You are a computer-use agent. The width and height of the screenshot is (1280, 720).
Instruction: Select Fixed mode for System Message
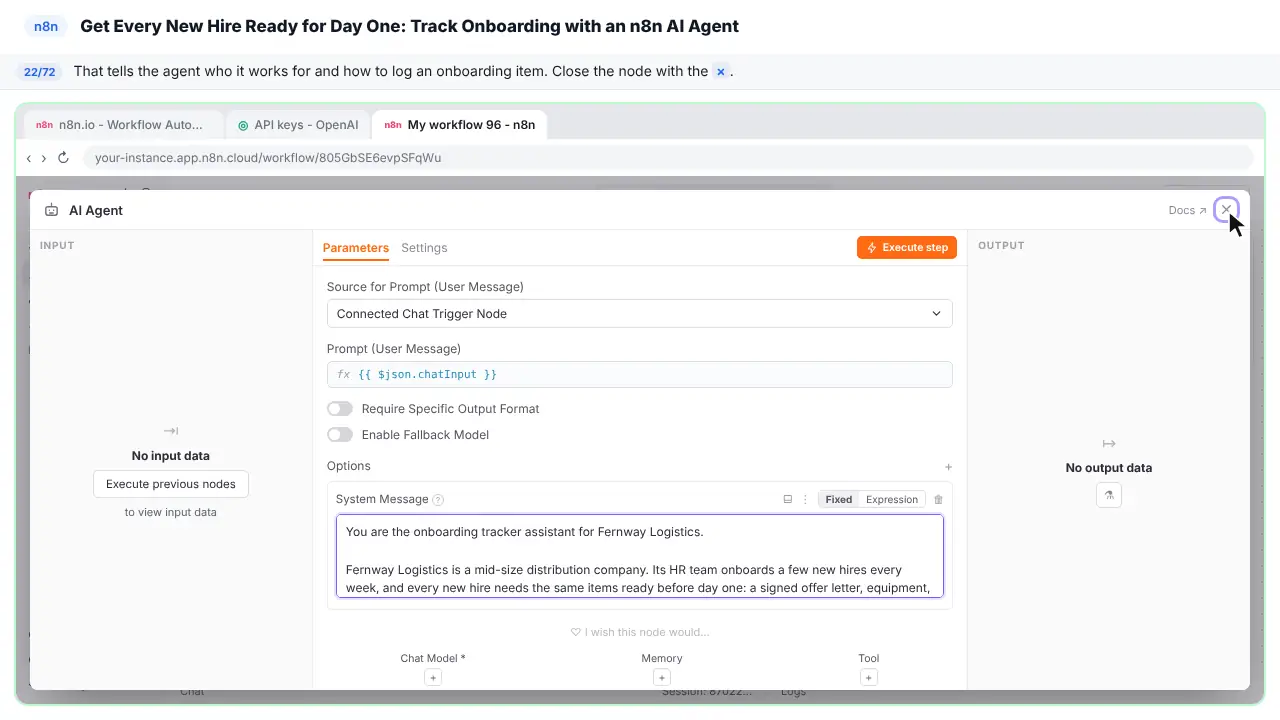[x=839, y=499]
